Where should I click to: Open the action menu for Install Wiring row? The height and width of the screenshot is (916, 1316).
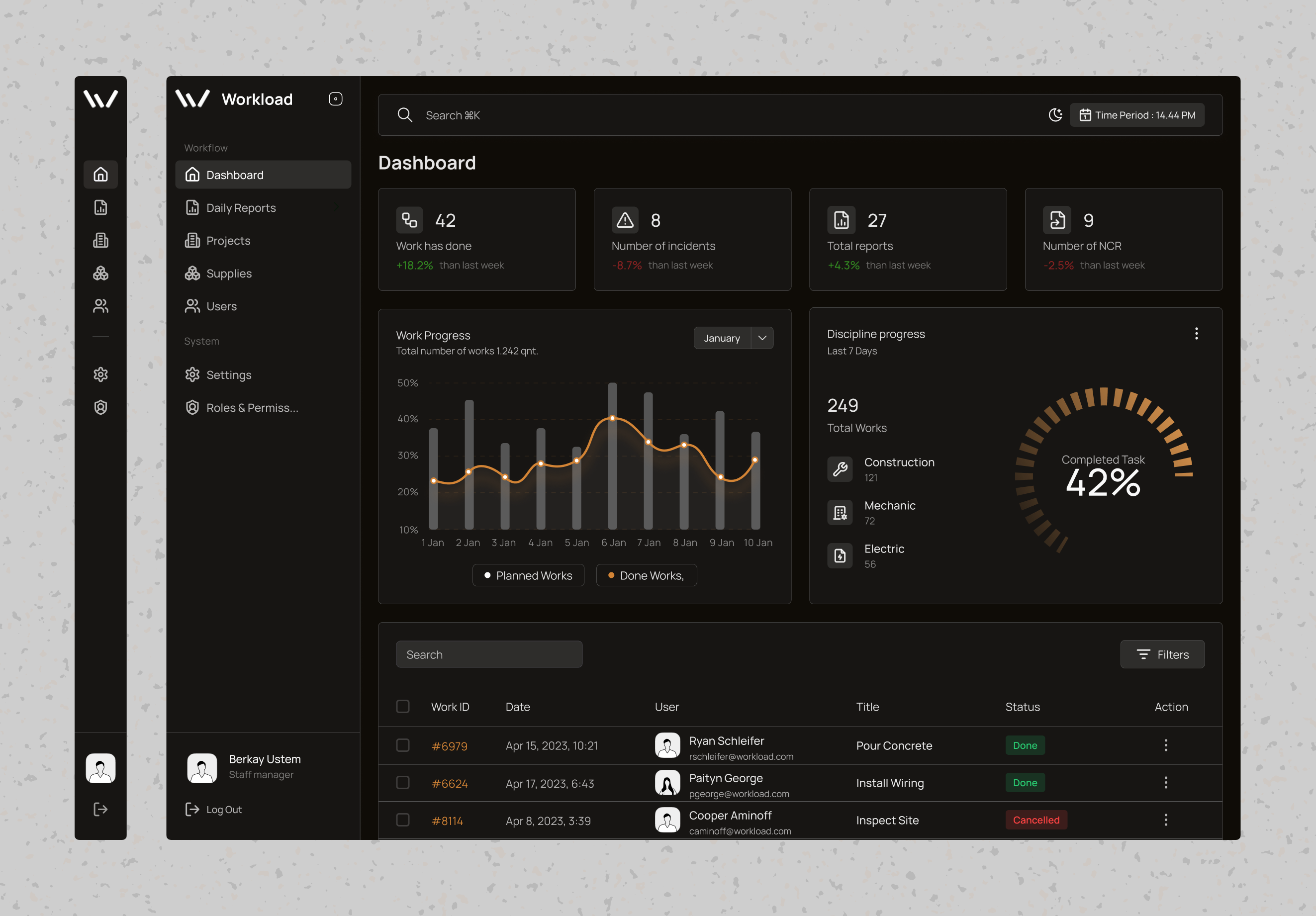click(x=1165, y=782)
